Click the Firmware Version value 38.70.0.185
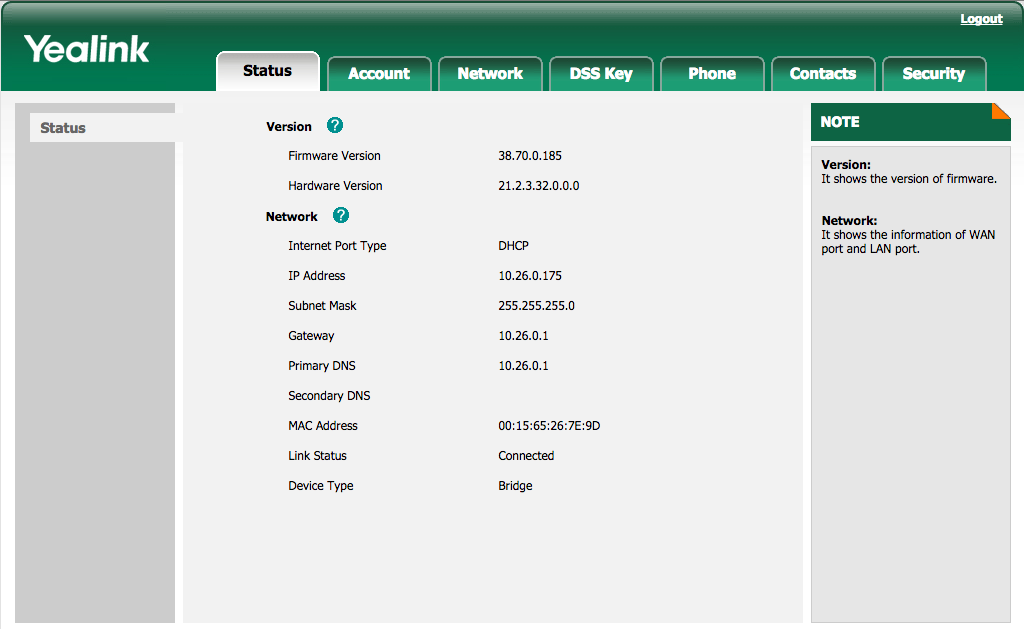Viewport: 1024px width, 629px height. point(530,155)
